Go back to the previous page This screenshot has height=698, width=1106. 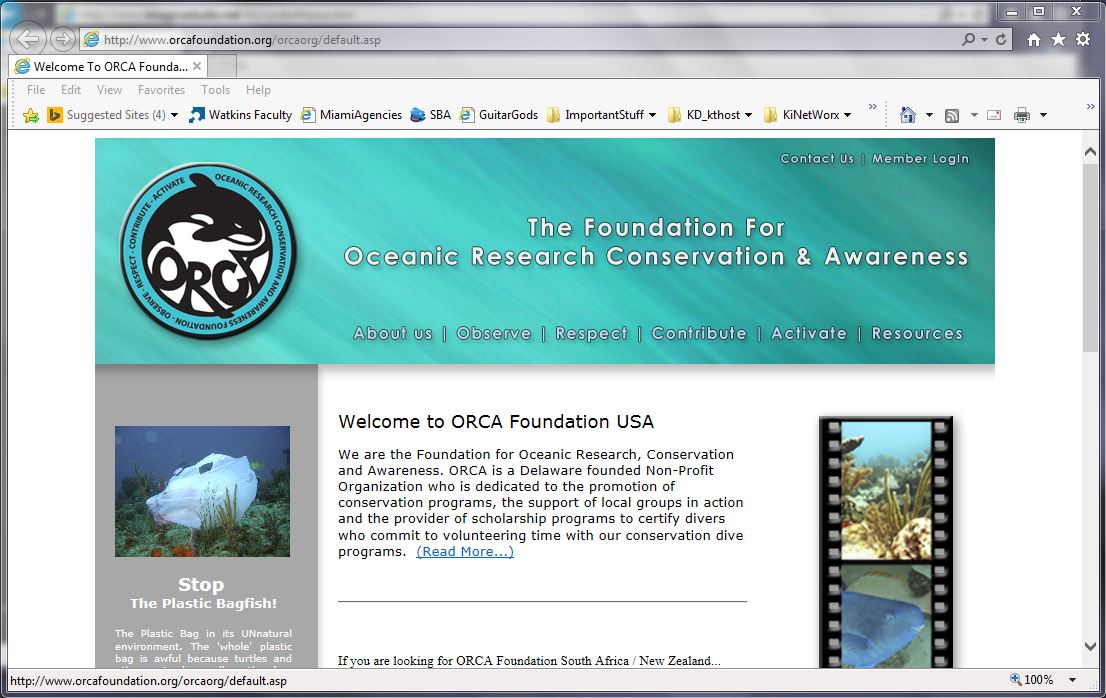28,39
